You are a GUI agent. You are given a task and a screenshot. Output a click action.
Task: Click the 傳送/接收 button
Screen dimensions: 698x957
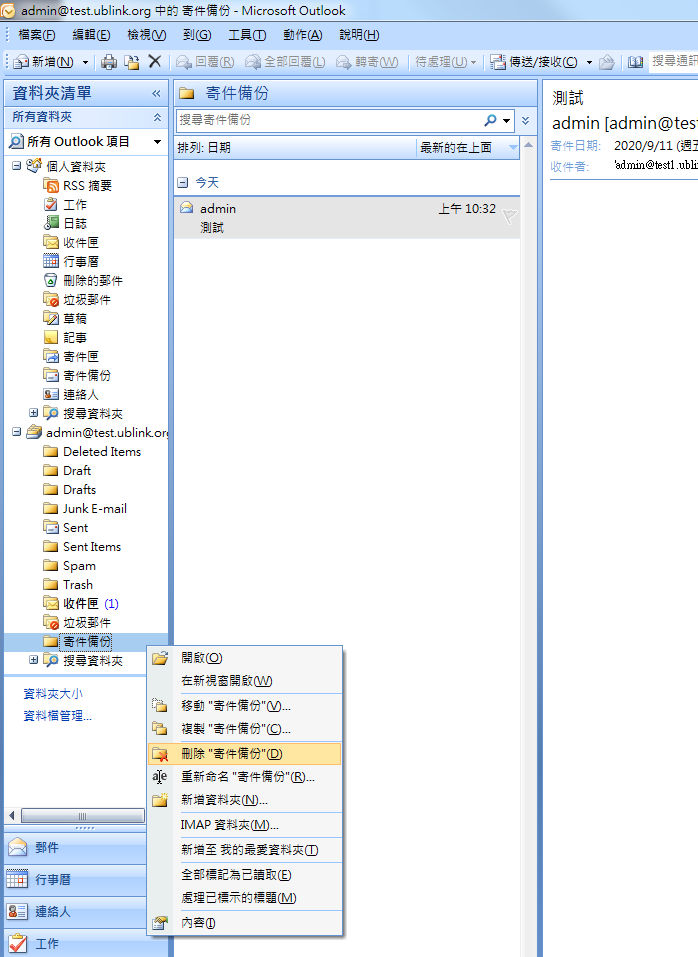click(x=534, y=62)
